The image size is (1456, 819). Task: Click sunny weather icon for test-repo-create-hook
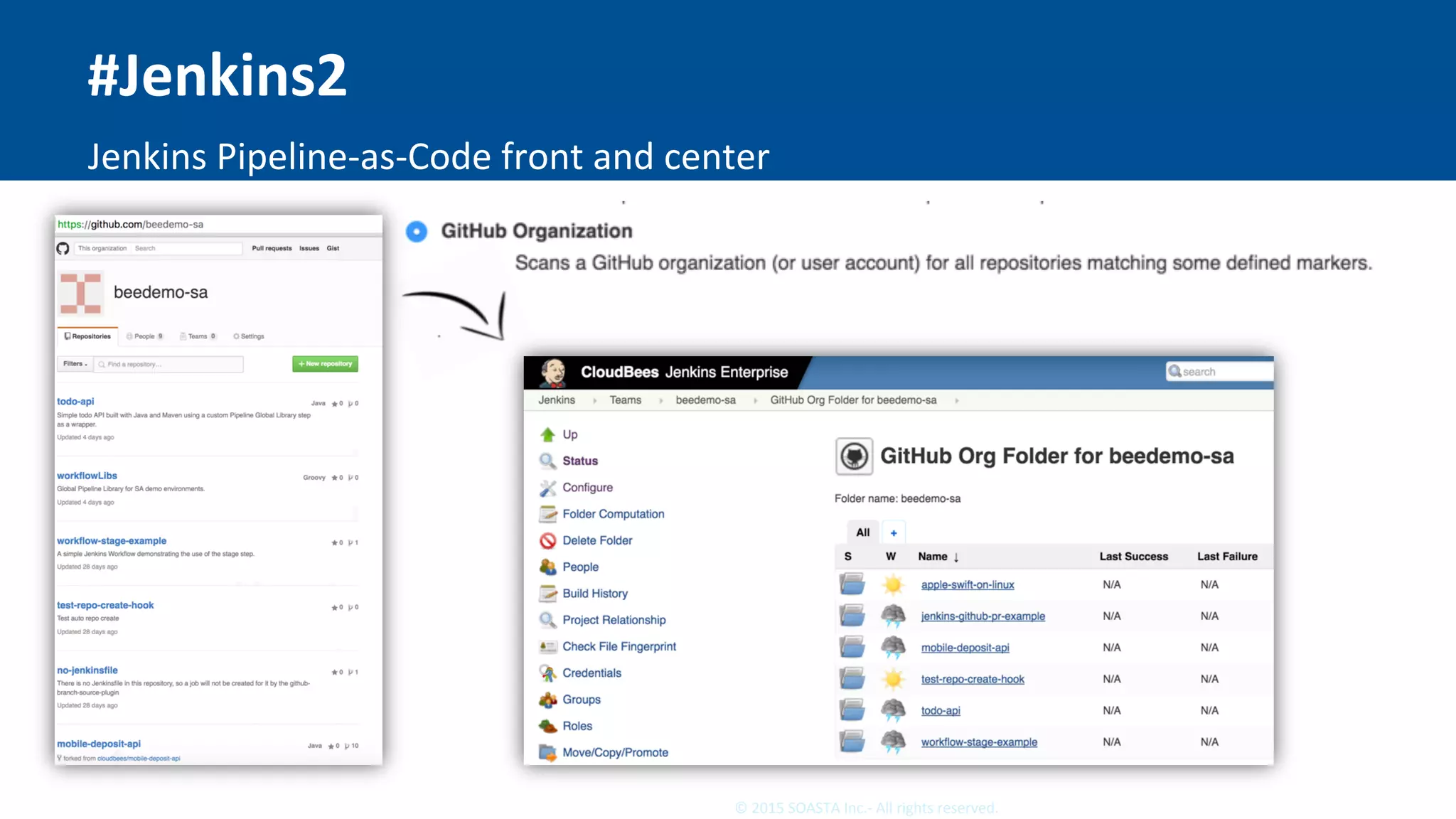click(893, 679)
